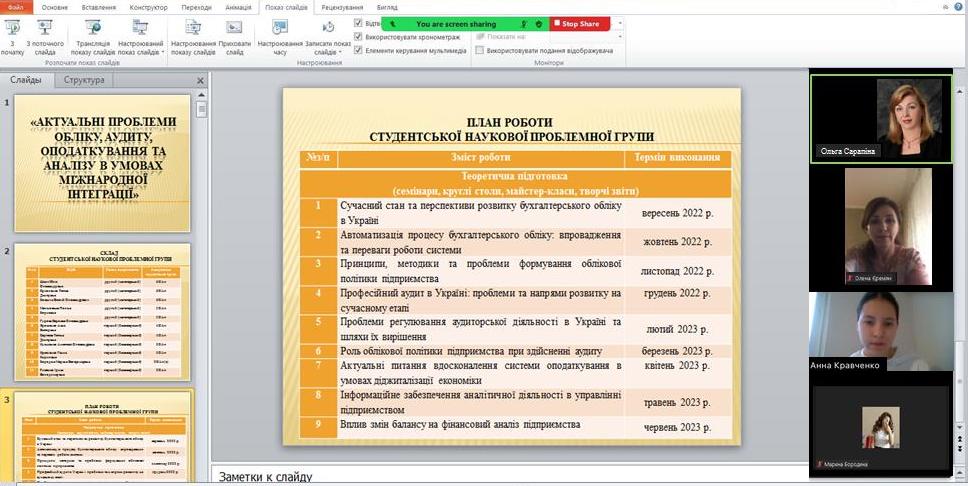Click previous slide double-arrow button at editor bottom right
The image size is (968, 486).
coord(959,438)
